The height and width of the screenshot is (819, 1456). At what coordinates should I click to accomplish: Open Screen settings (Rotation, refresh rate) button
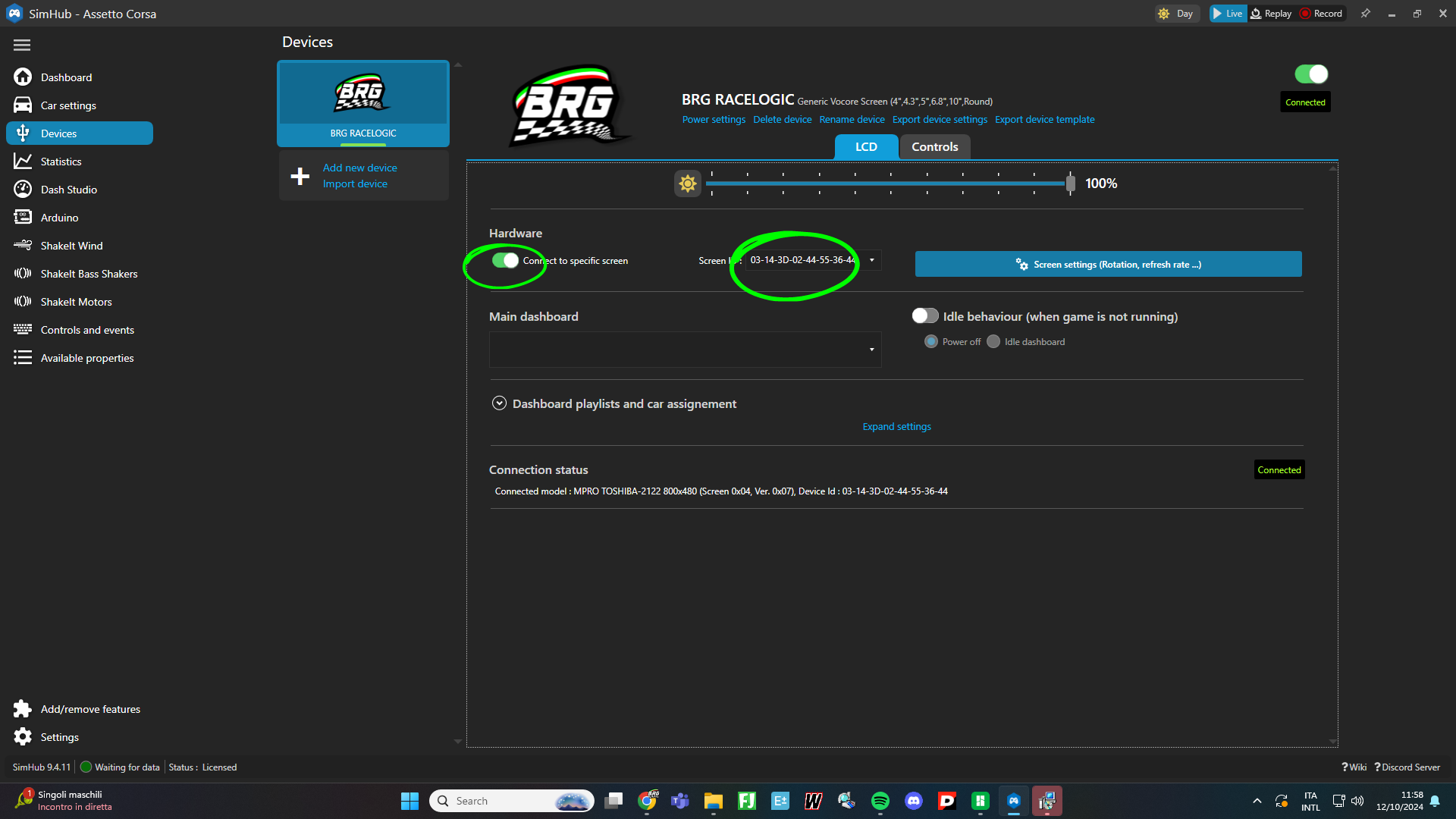pos(1108,264)
